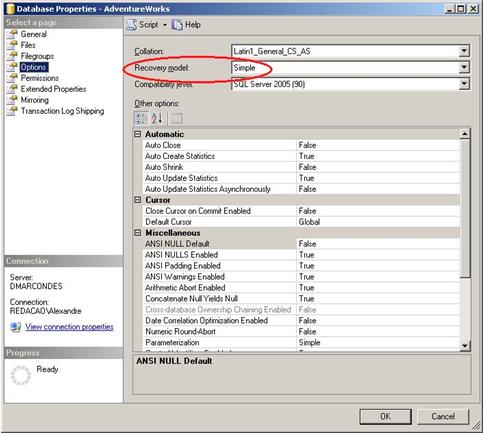Collapse the Miscellaneous category

pos(138,233)
